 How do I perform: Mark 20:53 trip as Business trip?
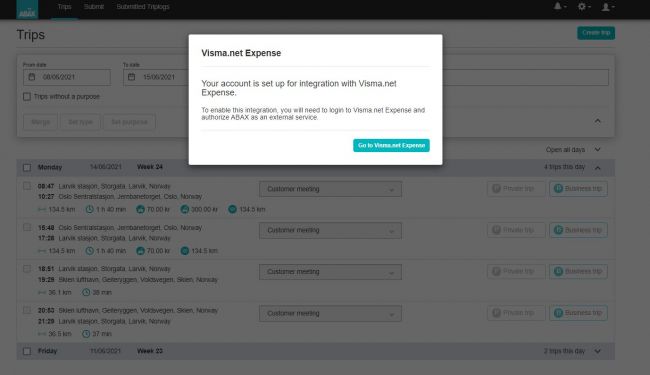coord(579,313)
